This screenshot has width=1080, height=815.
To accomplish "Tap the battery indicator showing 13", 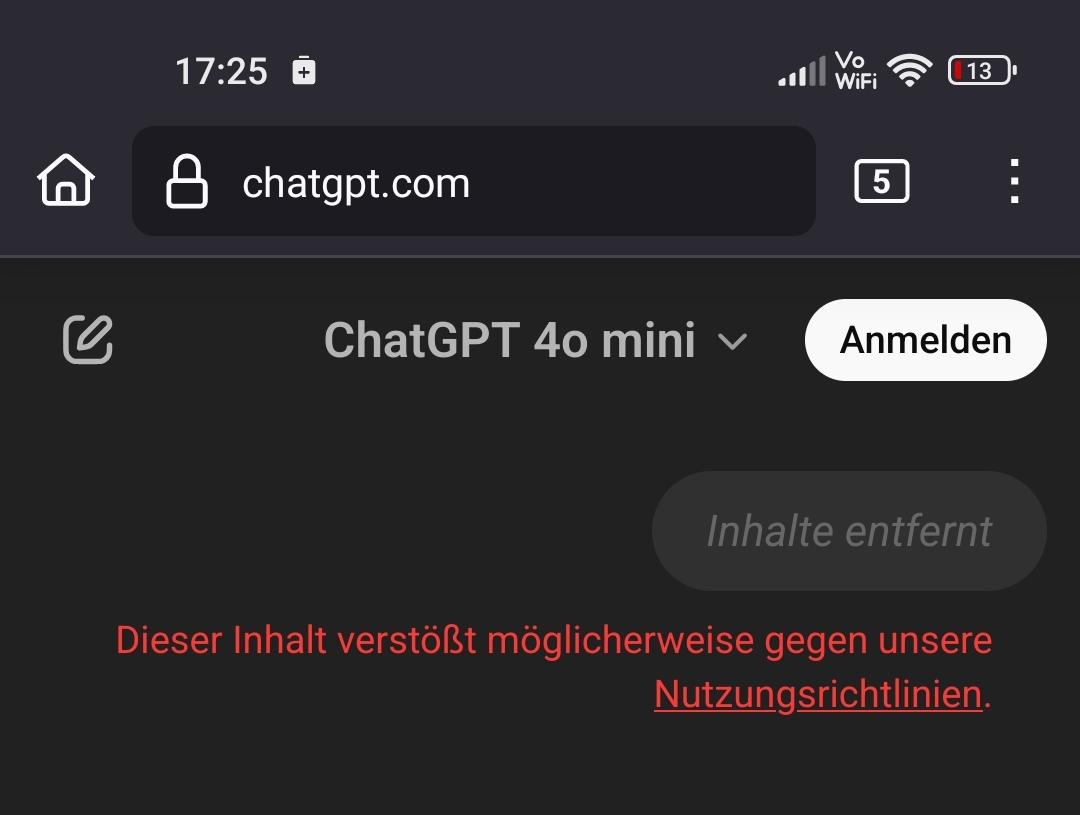I will [982, 70].
